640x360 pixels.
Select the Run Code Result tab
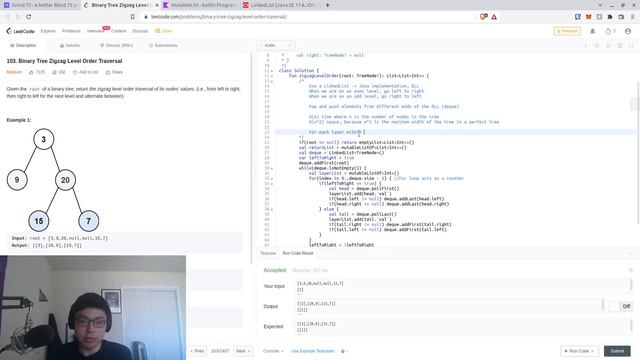pos(298,253)
